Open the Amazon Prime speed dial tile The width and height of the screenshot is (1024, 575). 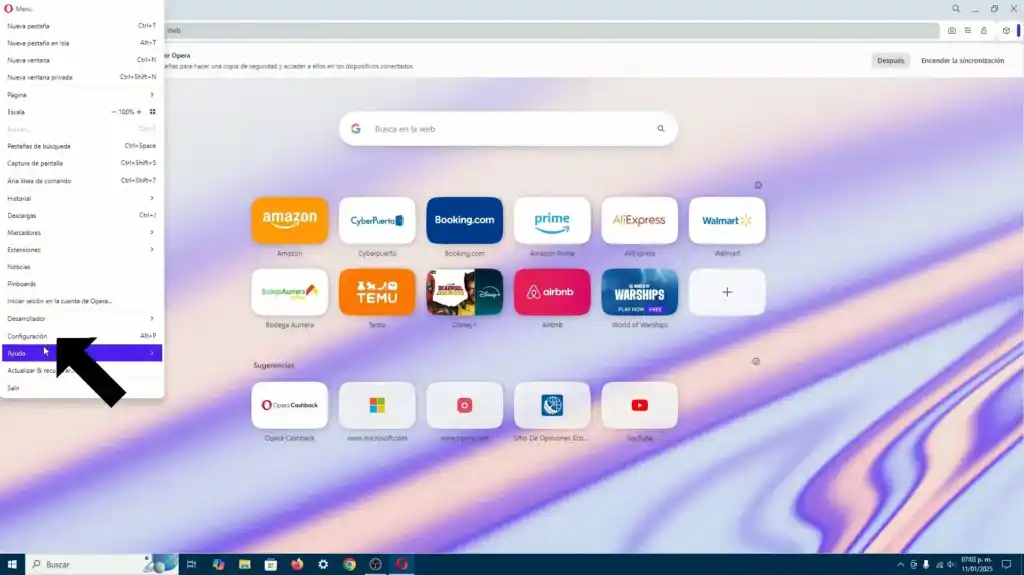coord(552,220)
